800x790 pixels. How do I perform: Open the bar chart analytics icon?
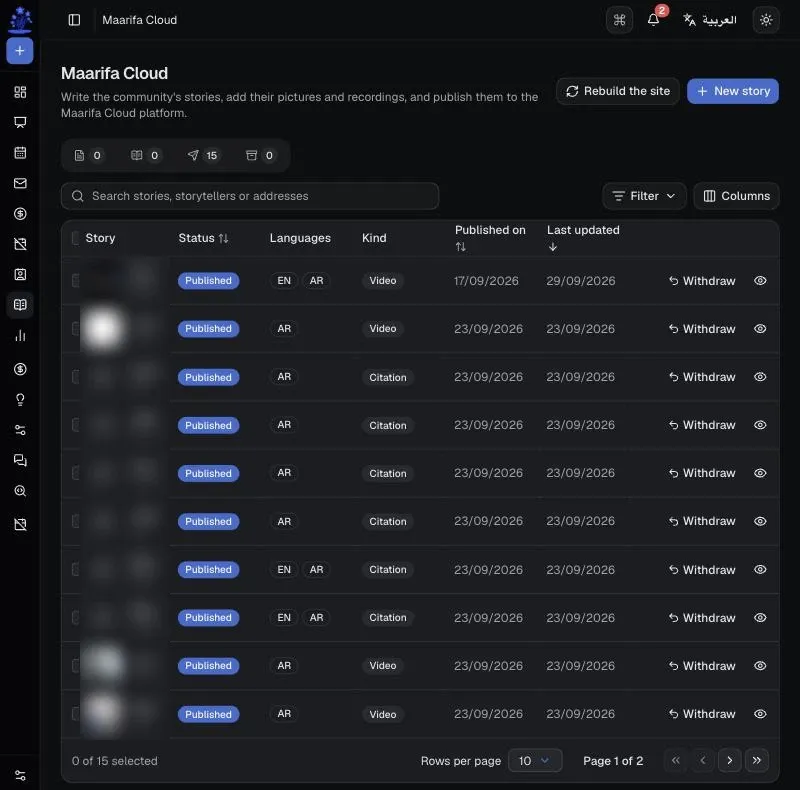20,336
